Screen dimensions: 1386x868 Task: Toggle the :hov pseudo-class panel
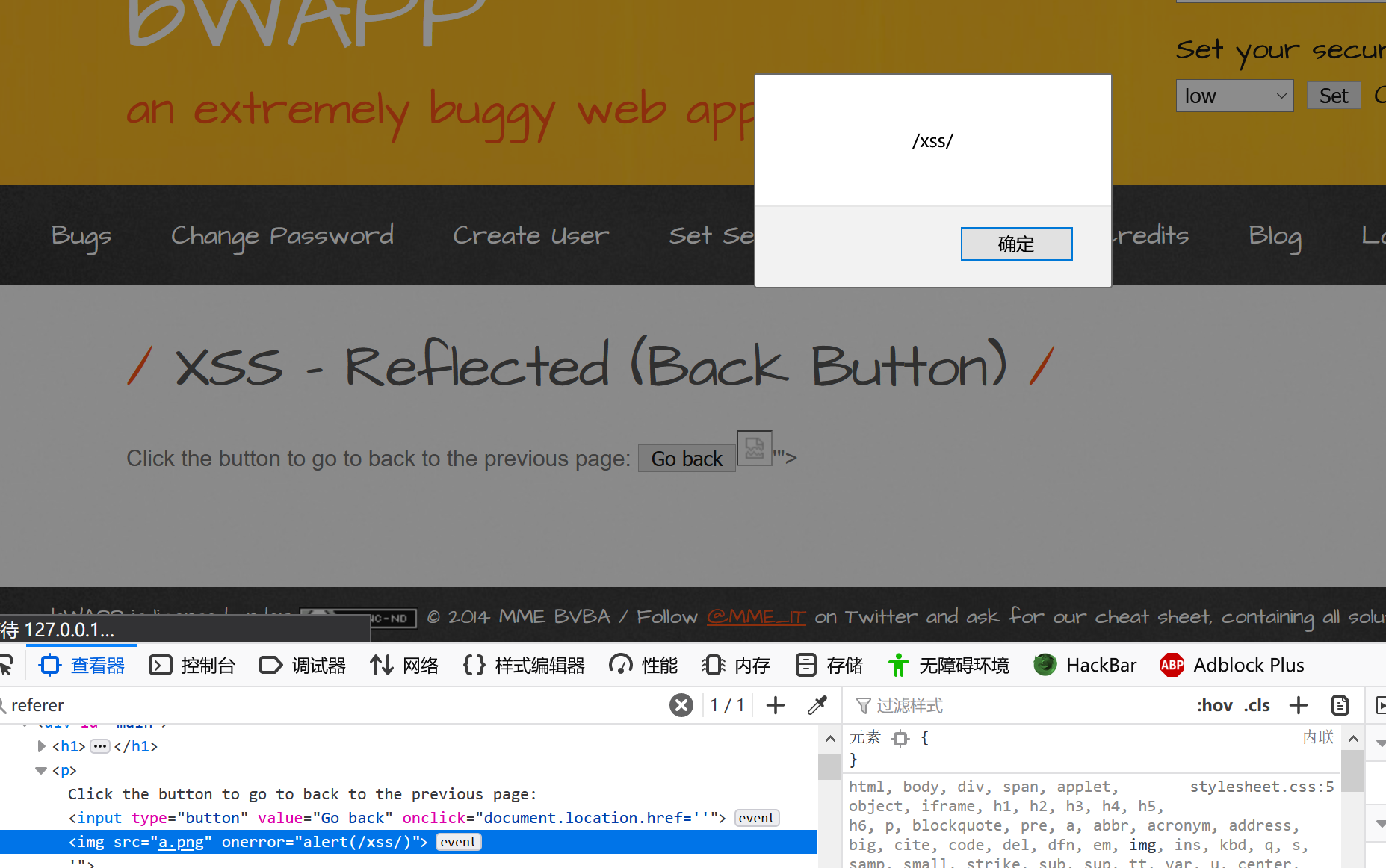point(1214,705)
